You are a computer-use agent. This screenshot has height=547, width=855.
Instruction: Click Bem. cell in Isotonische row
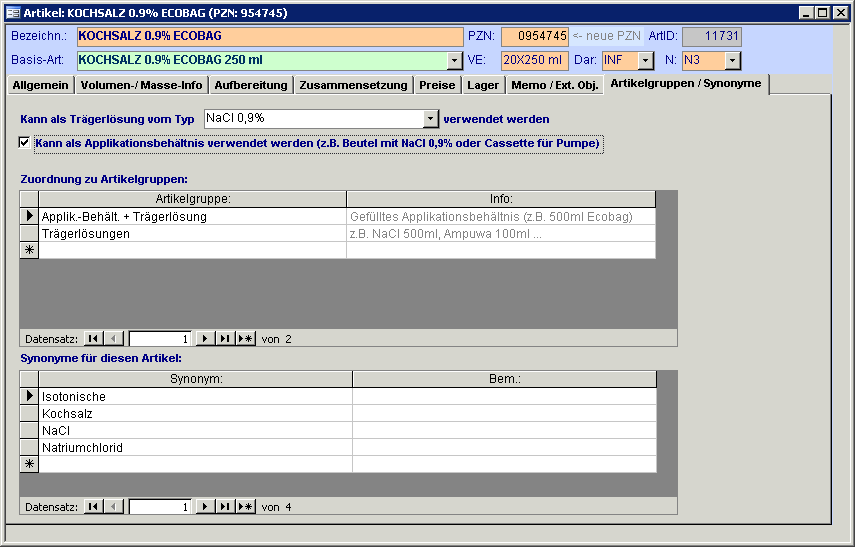tap(504, 396)
